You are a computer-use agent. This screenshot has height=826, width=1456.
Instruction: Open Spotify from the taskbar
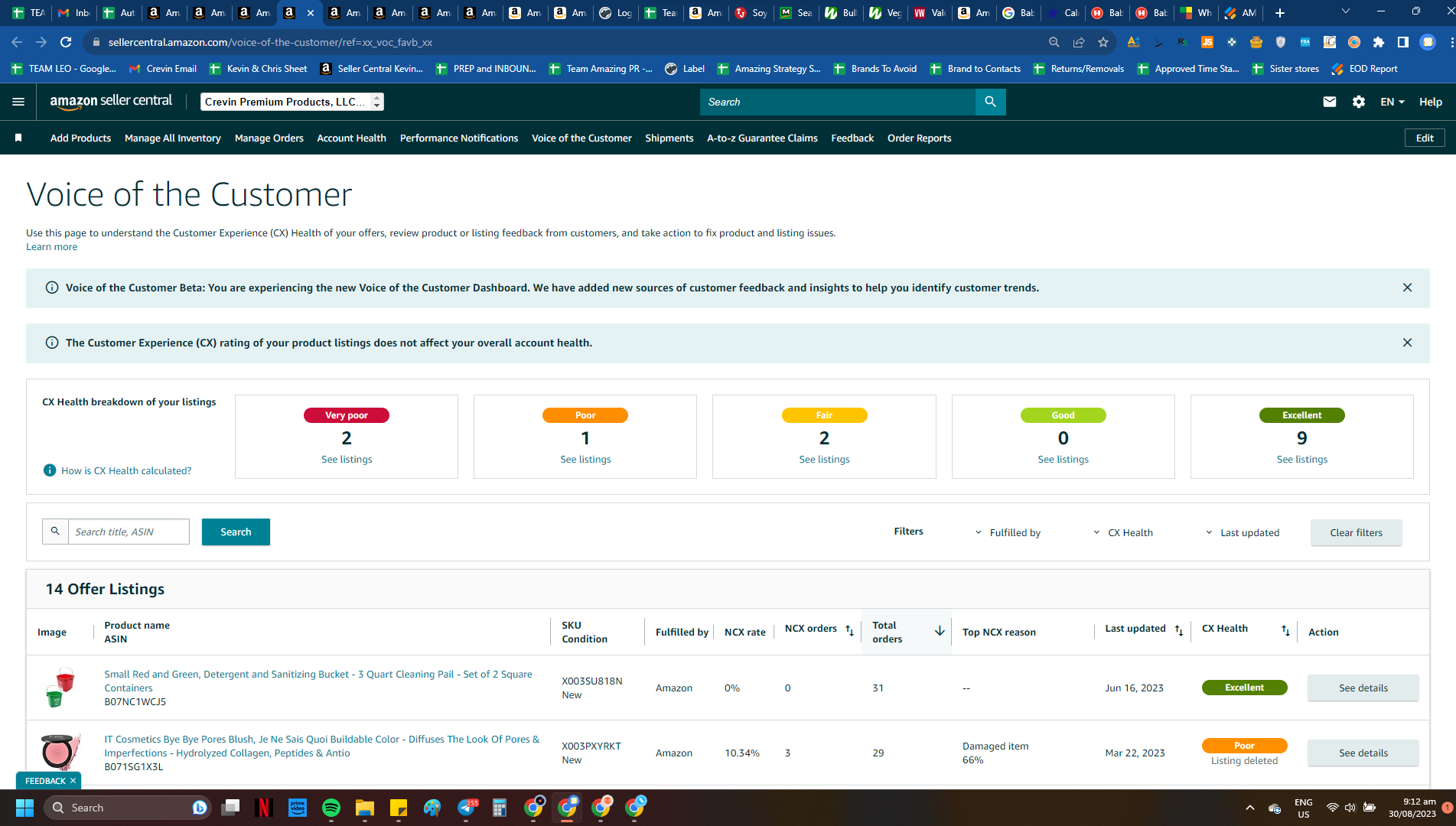(x=331, y=808)
